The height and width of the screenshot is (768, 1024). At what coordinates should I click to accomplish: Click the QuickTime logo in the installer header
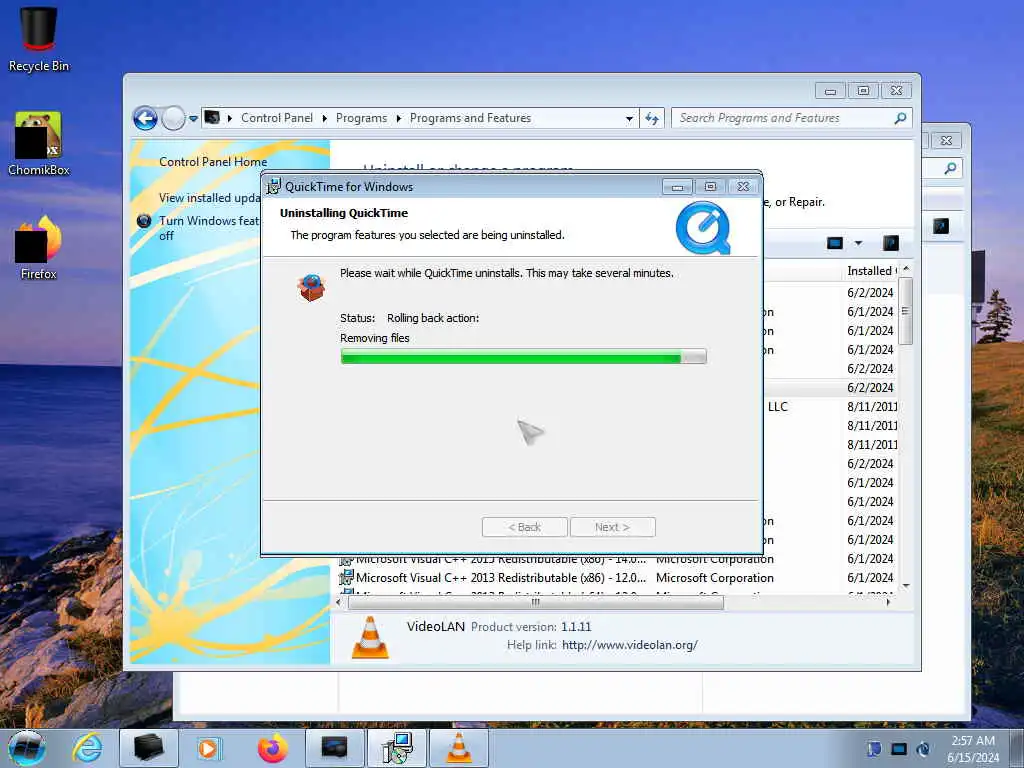click(703, 228)
